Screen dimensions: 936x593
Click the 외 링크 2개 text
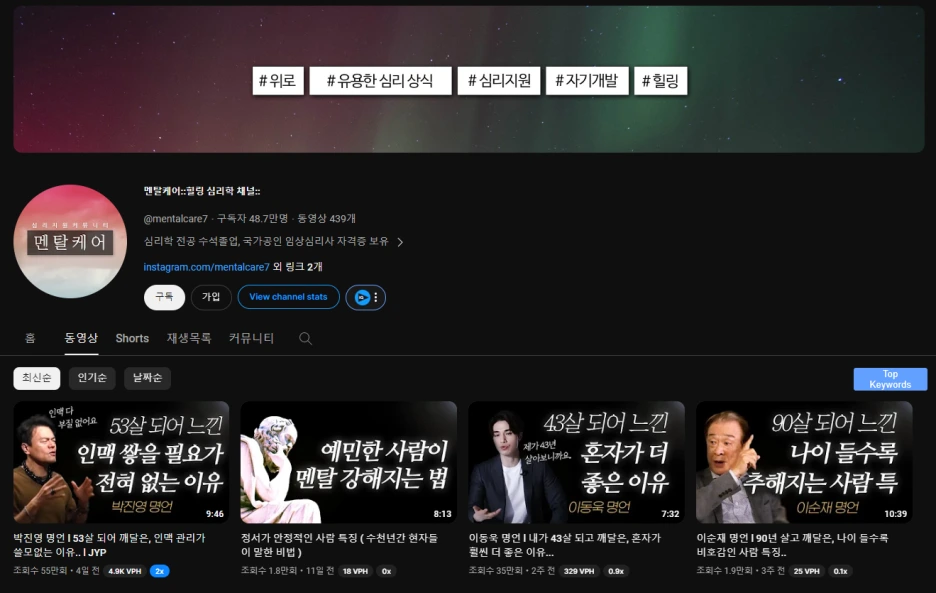tap(297, 267)
